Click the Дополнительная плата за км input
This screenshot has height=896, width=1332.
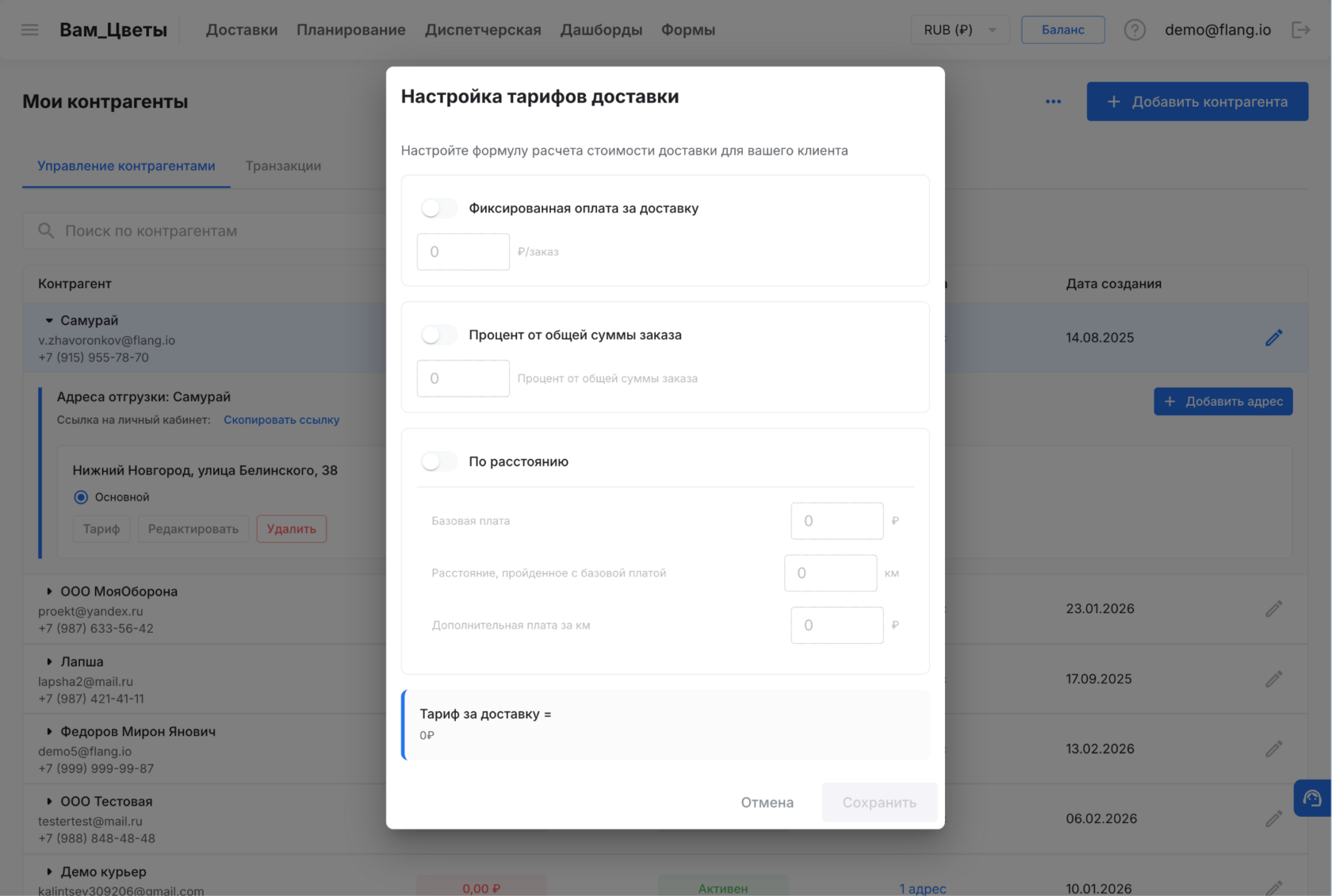[837, 625]
